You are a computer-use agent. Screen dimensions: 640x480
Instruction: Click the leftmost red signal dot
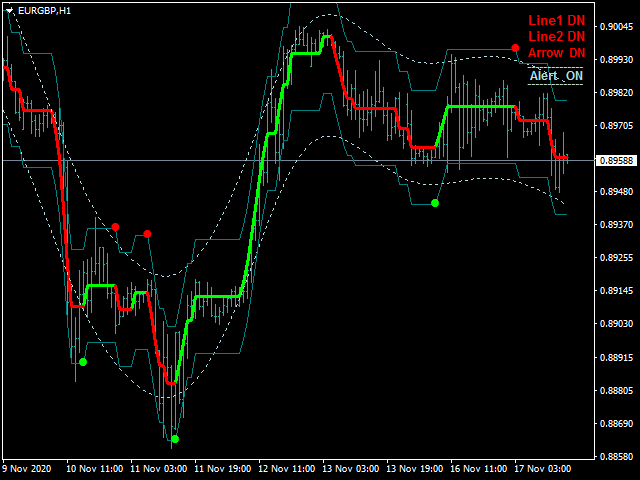coord(116,227)
